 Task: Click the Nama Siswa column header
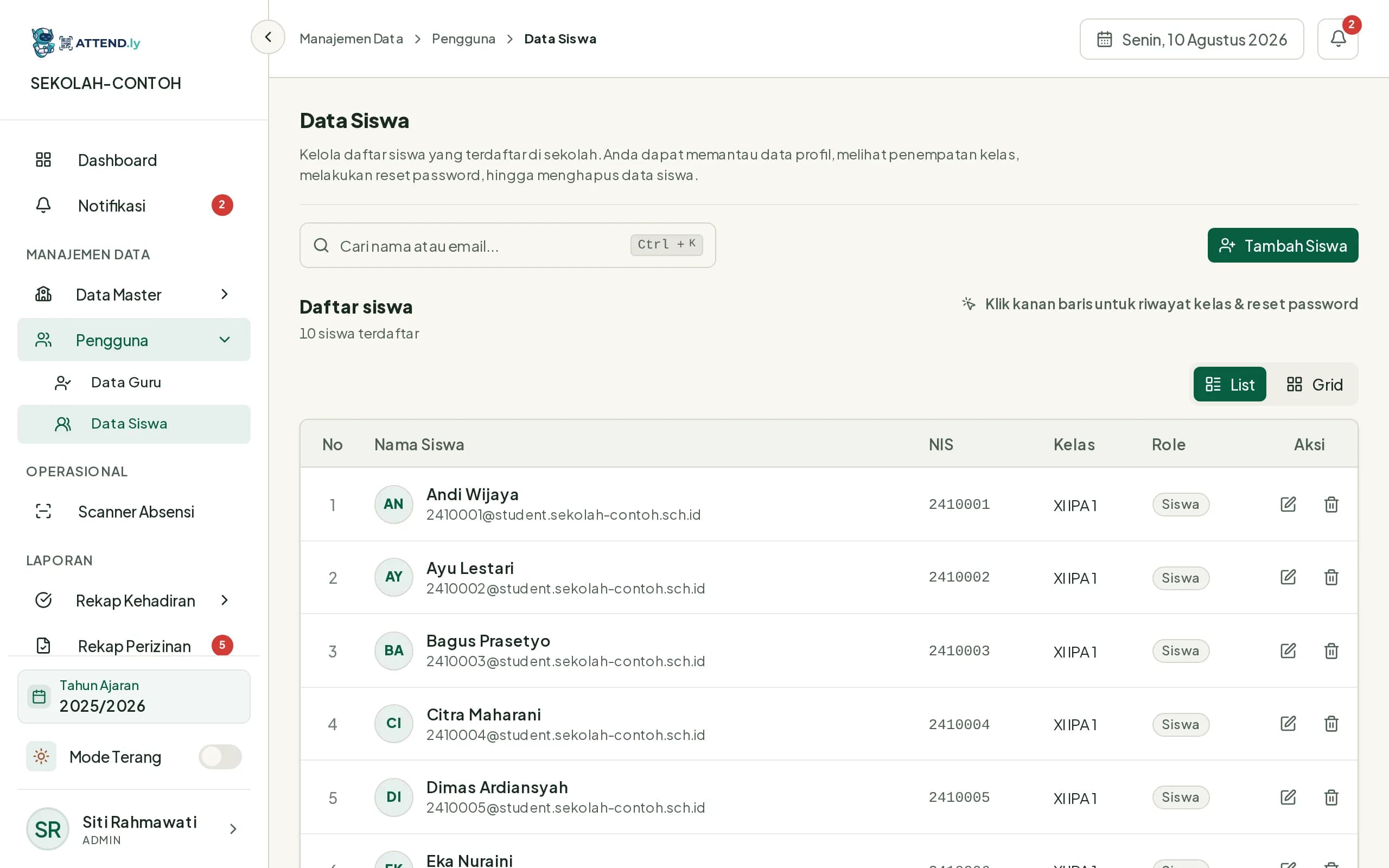(x=419, y=444)
